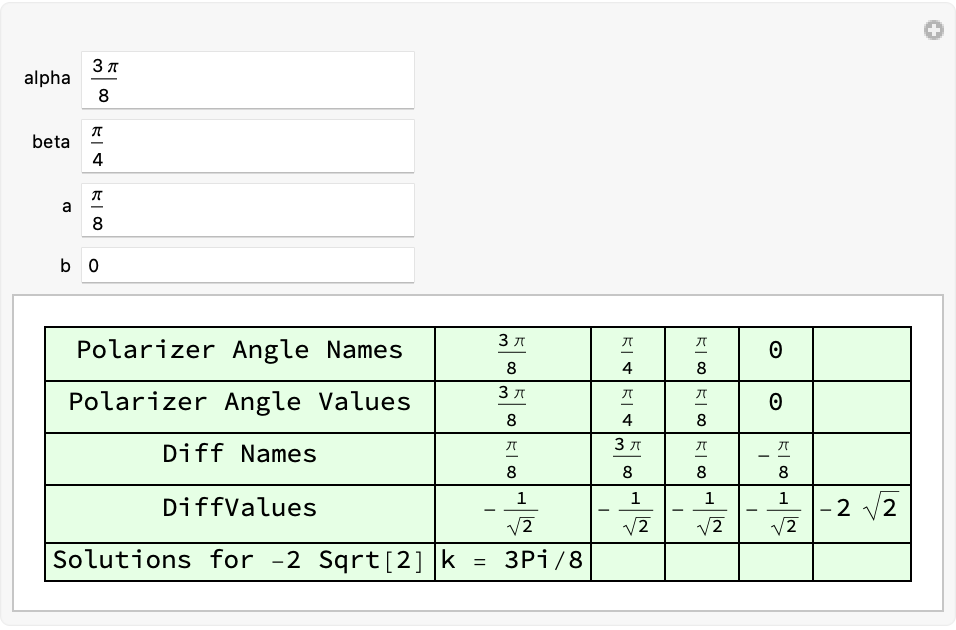The width and height of the screenshot is (956, 630).
Task: Click the k = 3Pi/8 solution cell
Action: [x=513, y=562]
